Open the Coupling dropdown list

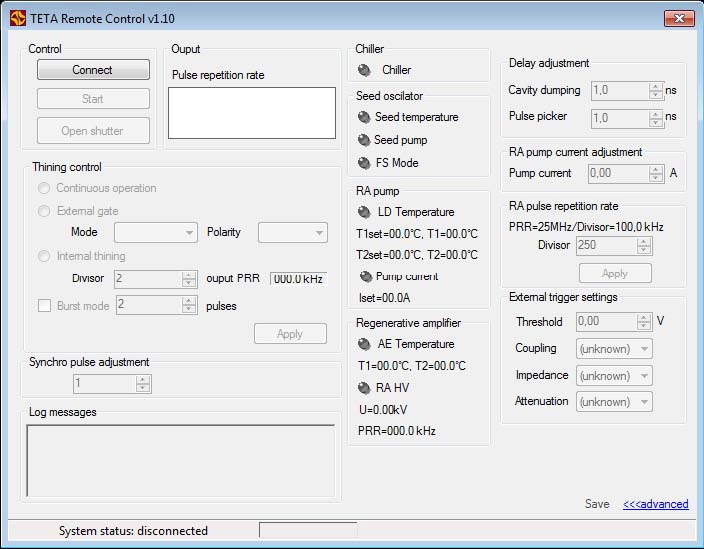click(614, 349)
